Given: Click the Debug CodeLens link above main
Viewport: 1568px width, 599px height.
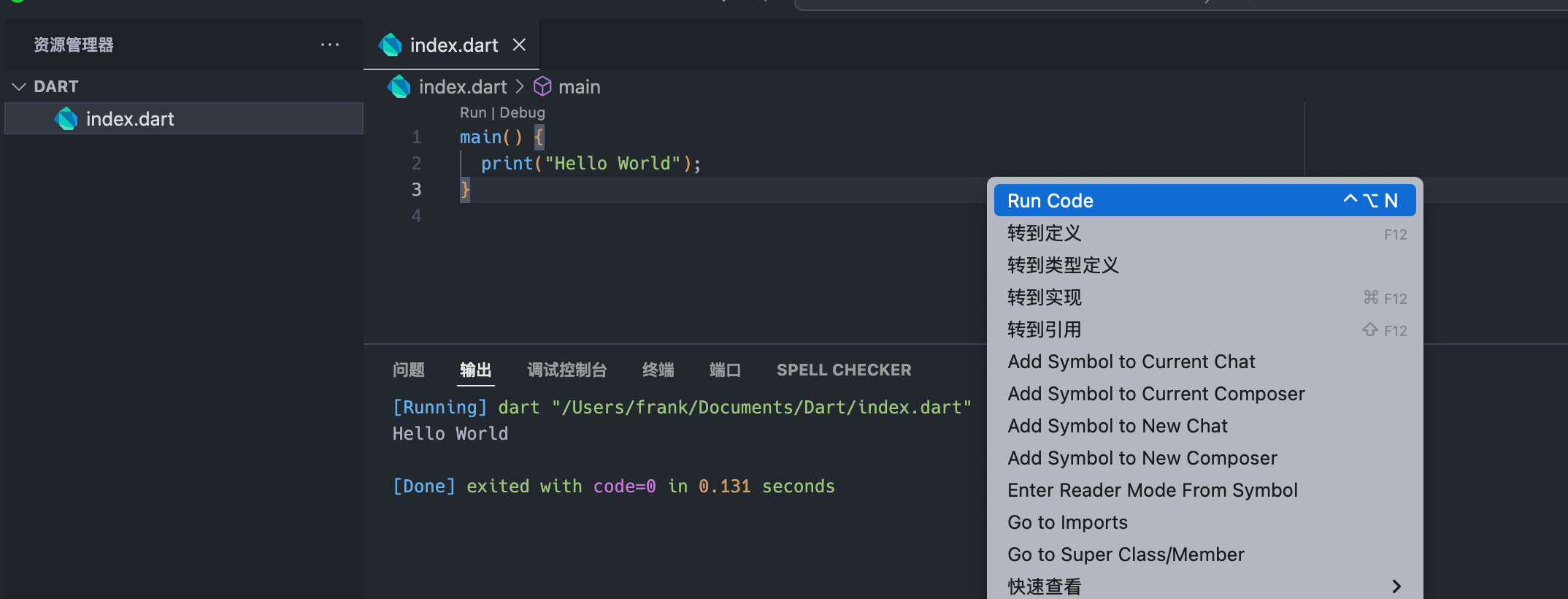Looking at the screenshot, I should [522, 112].
